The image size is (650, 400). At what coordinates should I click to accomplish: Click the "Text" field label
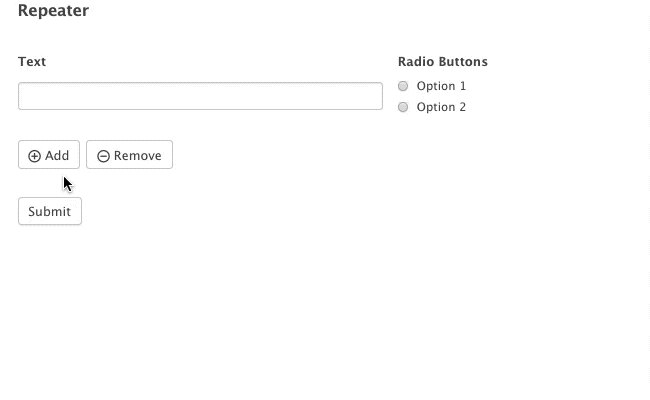click(x=32, y=62)
